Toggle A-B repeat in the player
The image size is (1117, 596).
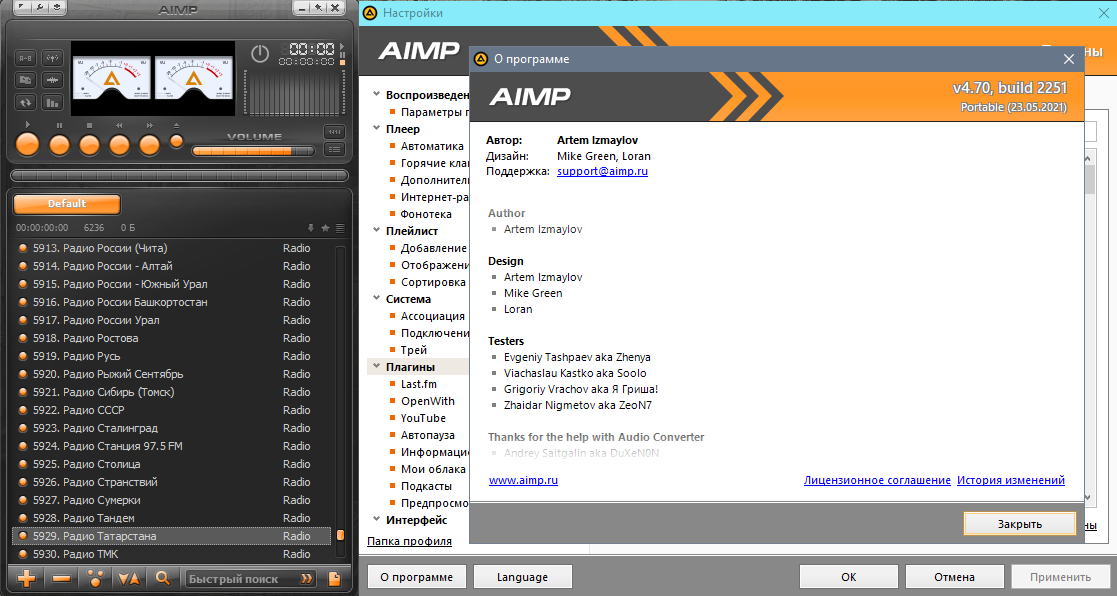[26, 58]
